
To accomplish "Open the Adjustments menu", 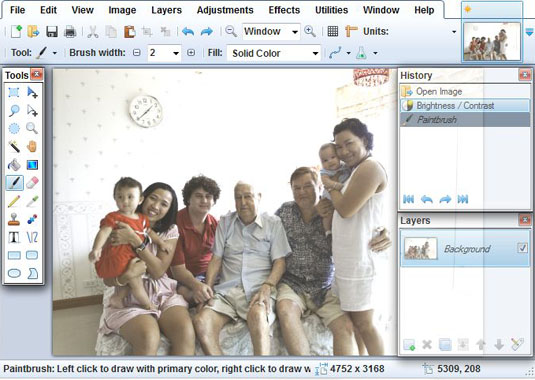I will pos(225,10).
